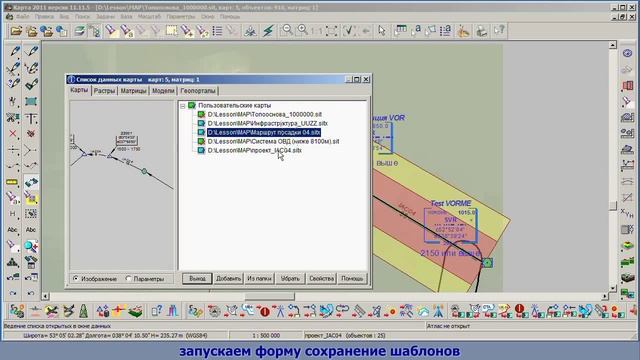Click the Помощь button in dialog

point(352,278)
